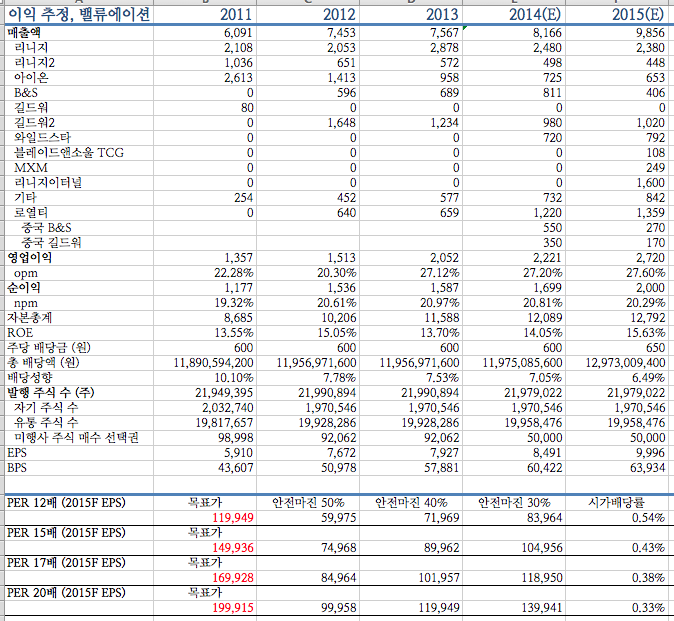Select the 'npm' row label

[25, 304]
